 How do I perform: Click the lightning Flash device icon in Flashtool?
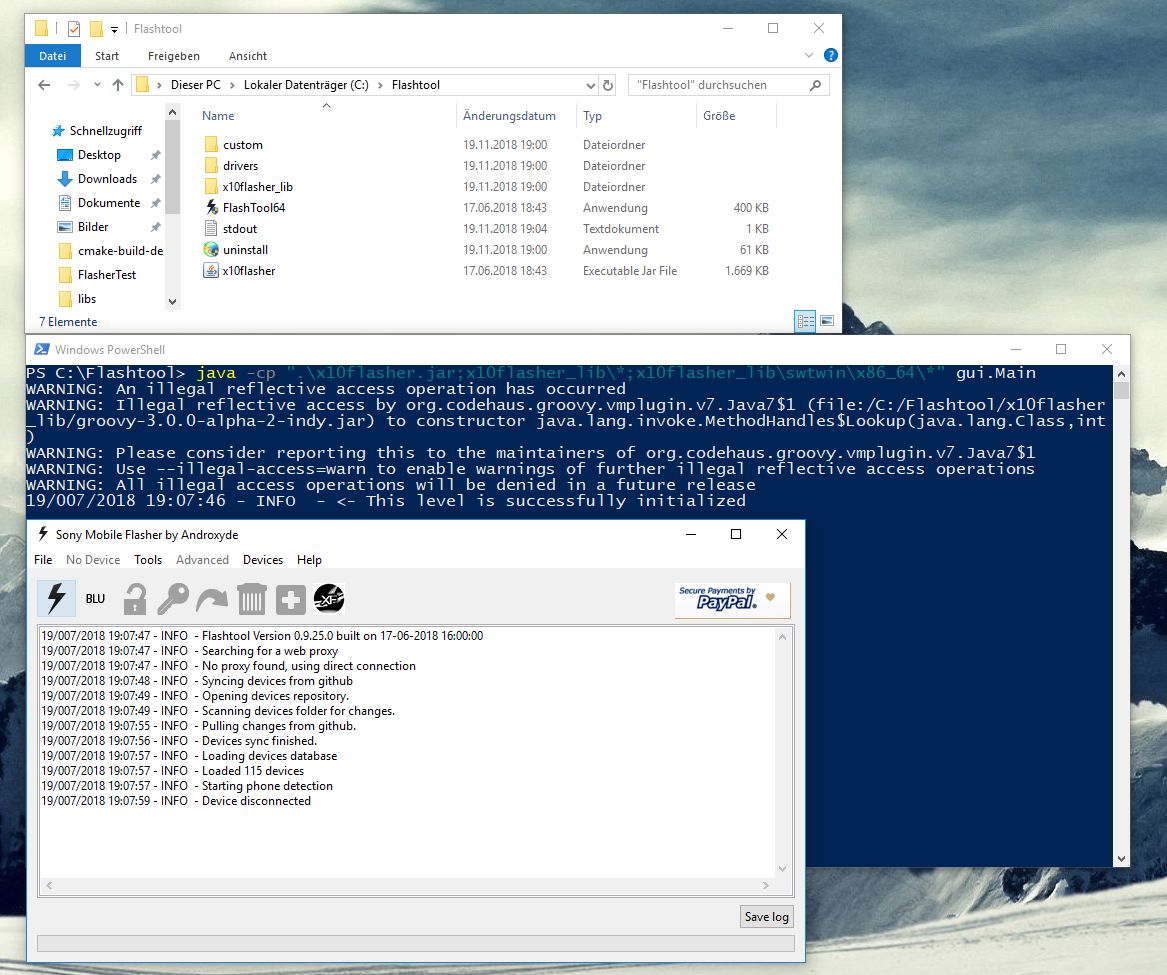pos(57,598)
